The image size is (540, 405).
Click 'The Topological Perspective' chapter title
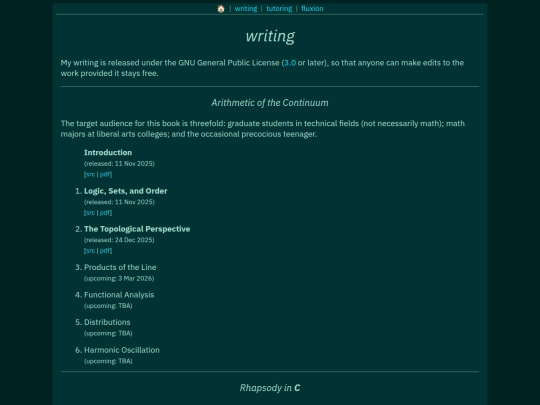point(137,229)
